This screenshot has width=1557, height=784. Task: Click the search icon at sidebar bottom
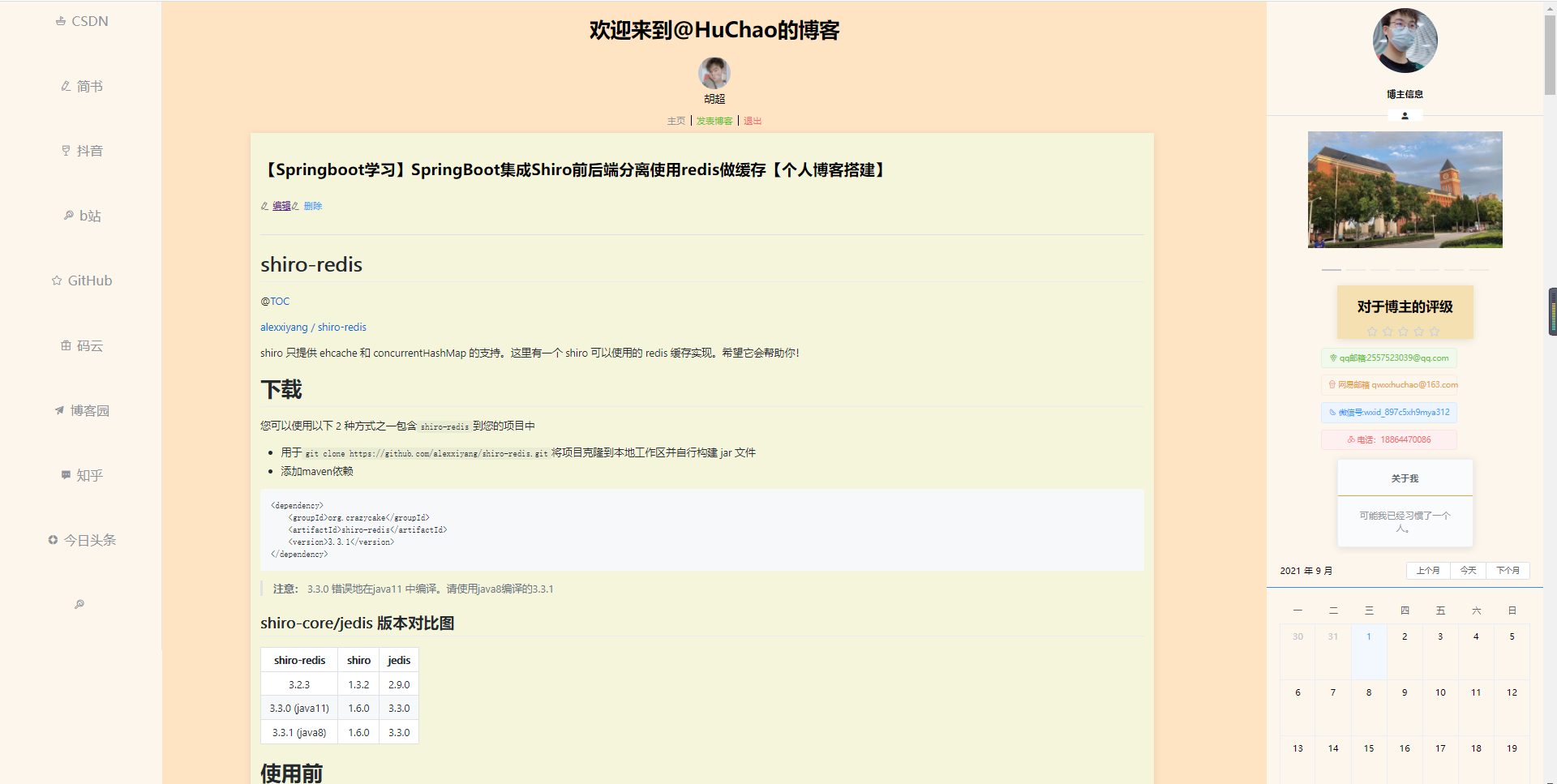tap(79, 603)
